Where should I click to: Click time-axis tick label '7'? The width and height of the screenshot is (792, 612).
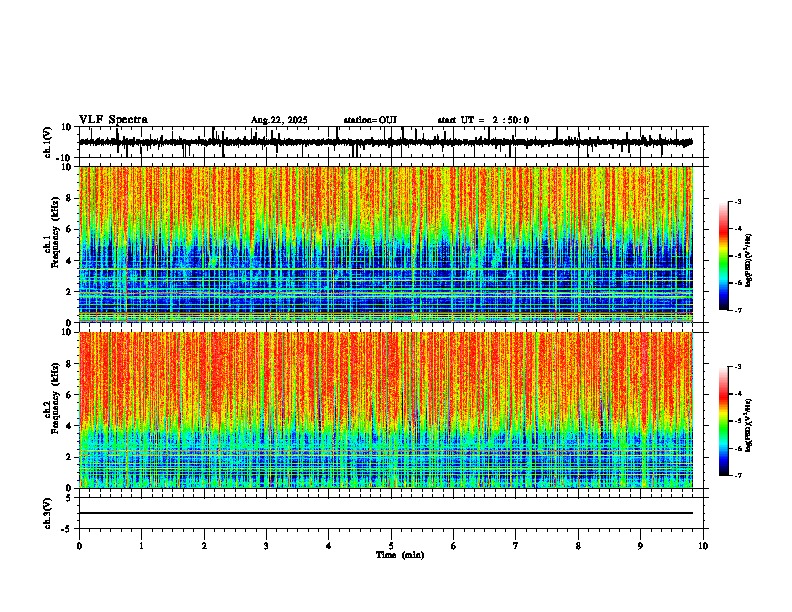coord(516,546)
